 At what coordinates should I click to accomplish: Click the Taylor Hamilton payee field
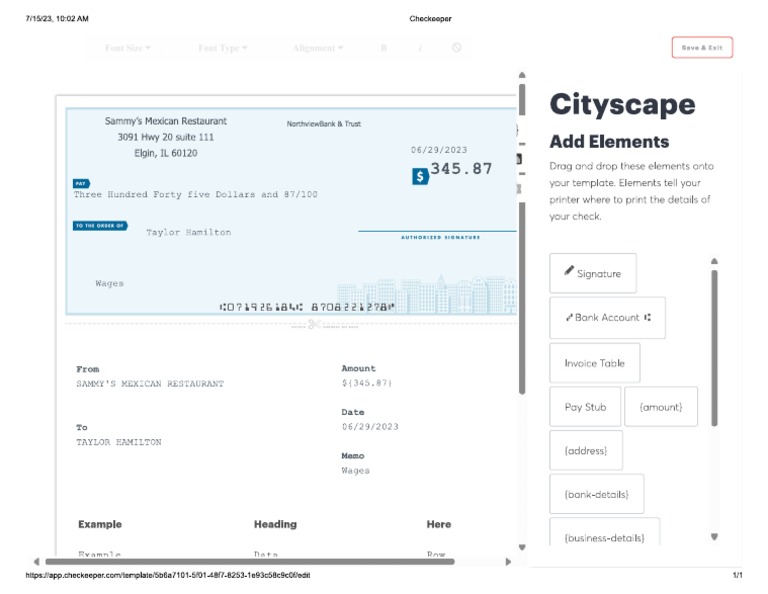tap(188, 232)
